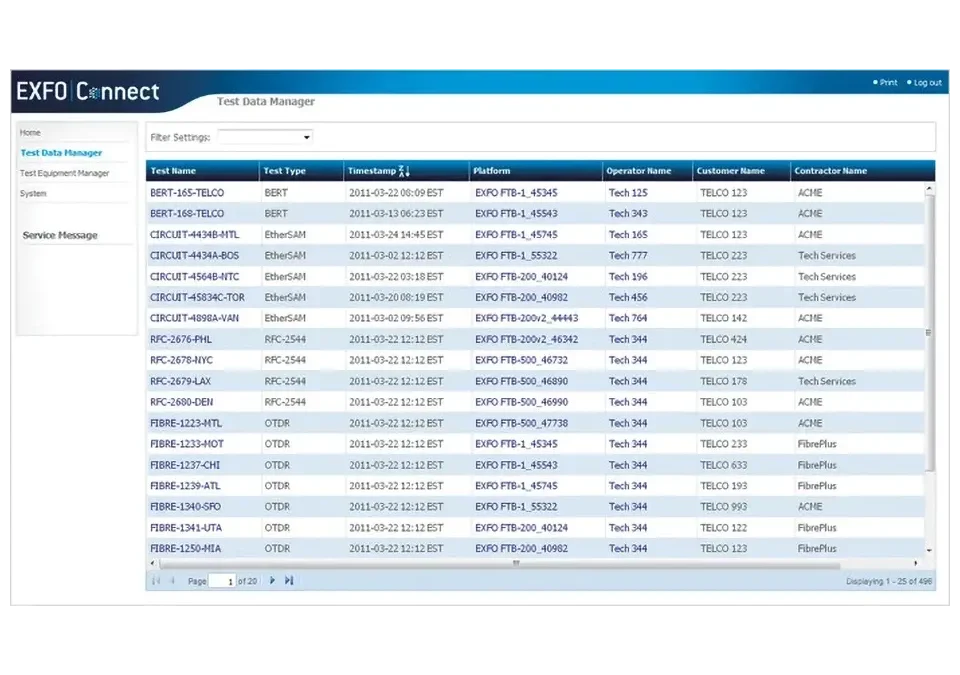Viewport: 960px width, 675px height.
Task: Go to previous page arrow
Action: pyautogui.click(x=173, y=580)
